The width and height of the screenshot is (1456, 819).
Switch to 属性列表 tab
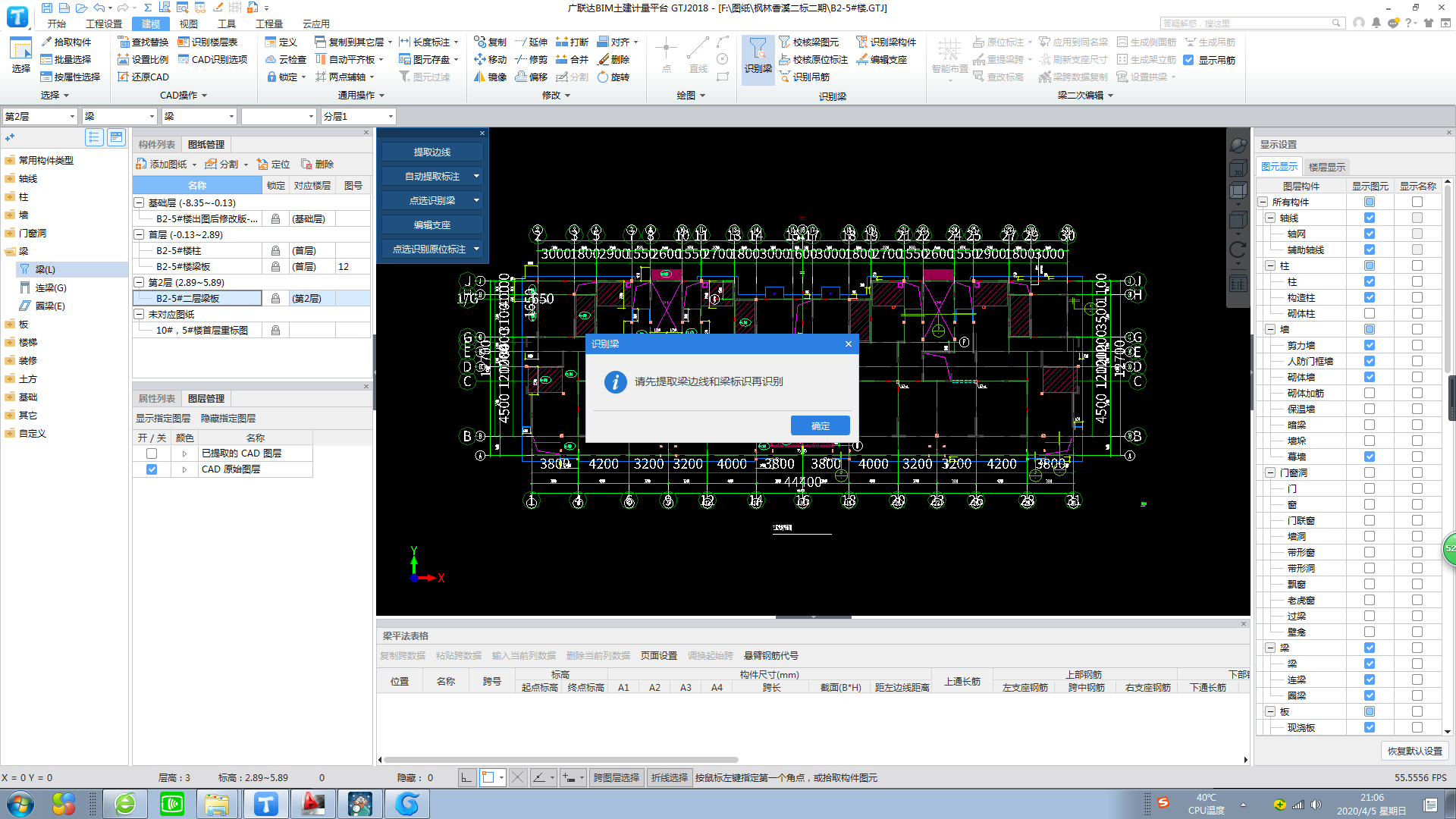tap(157, 398)
